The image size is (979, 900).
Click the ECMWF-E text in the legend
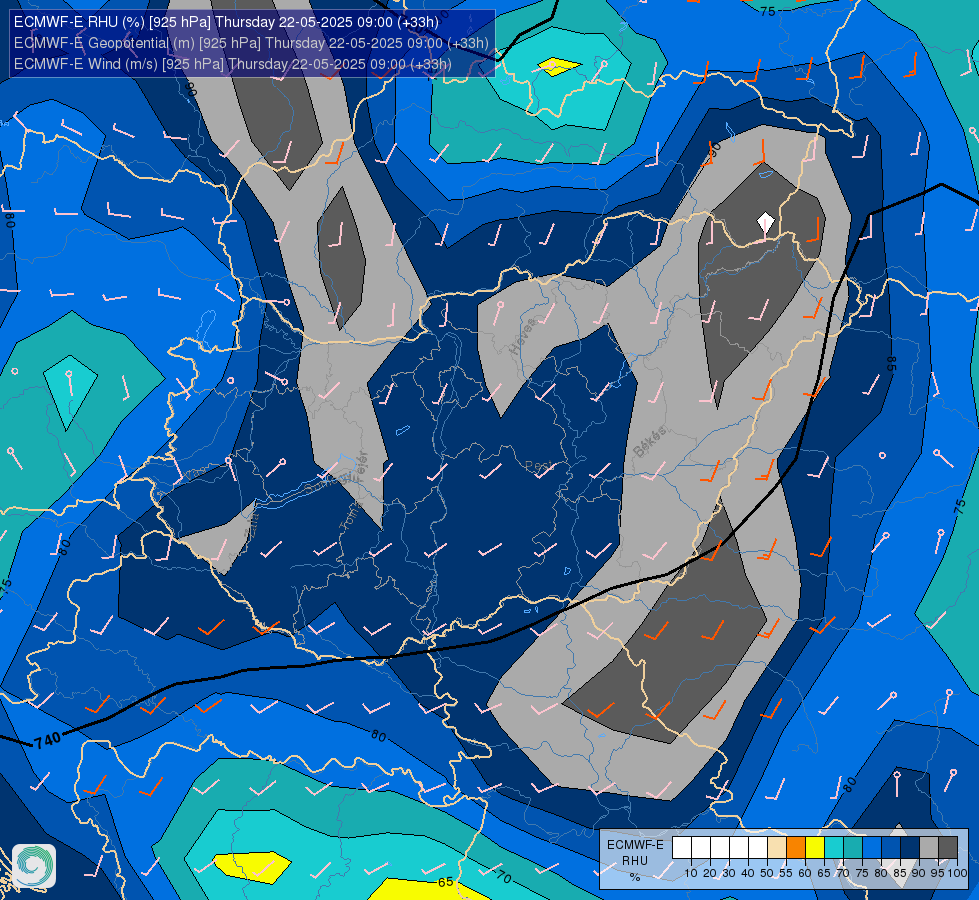(635, 845)
